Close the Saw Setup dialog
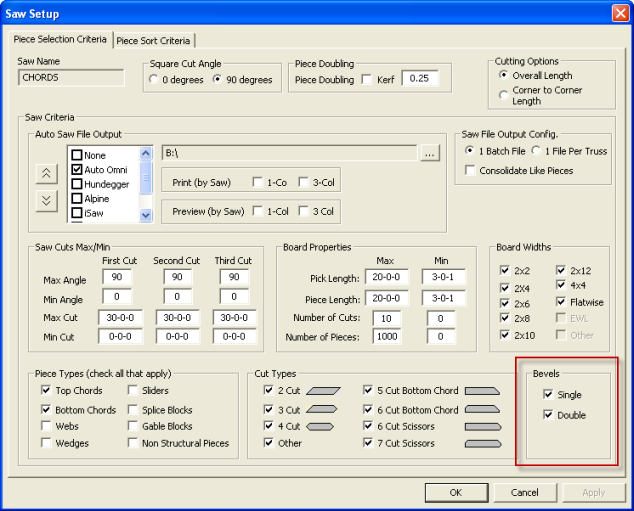 (620, 13)
